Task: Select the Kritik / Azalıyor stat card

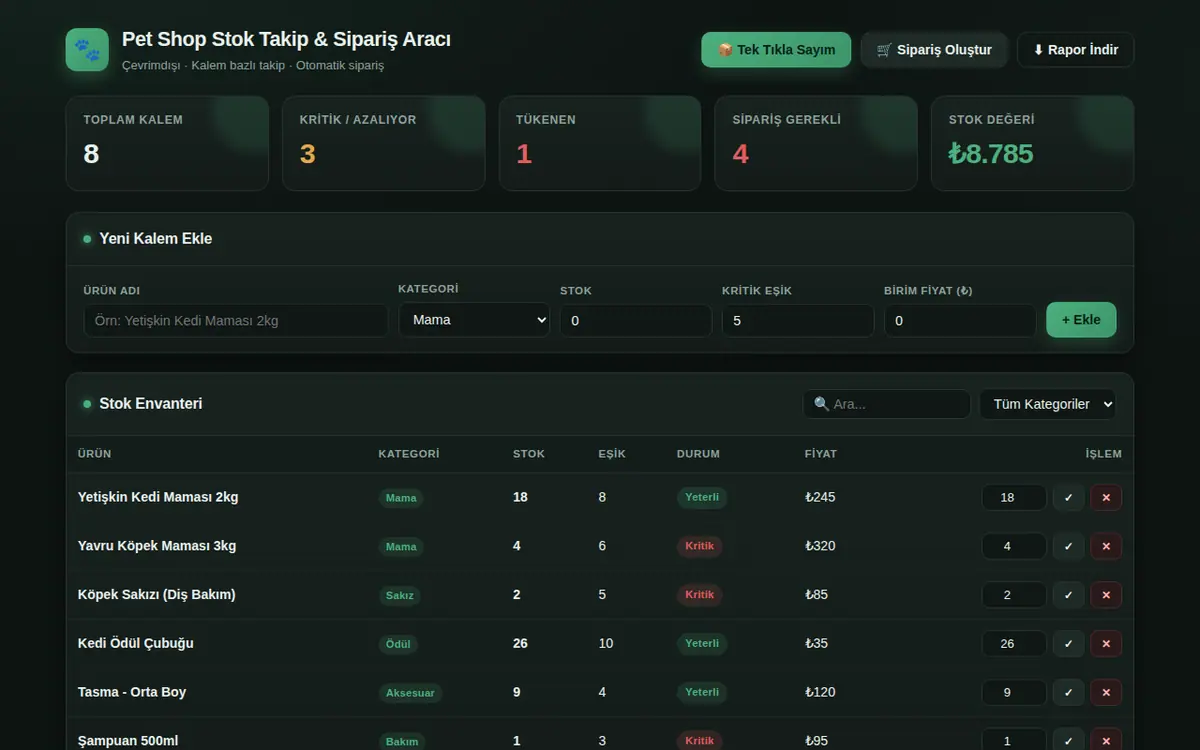Action: coord(384,143)
